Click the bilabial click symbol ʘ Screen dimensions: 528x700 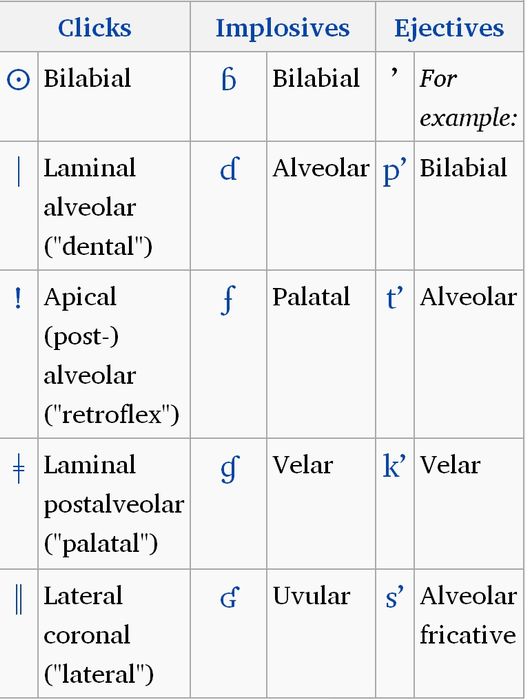[19, 80]
